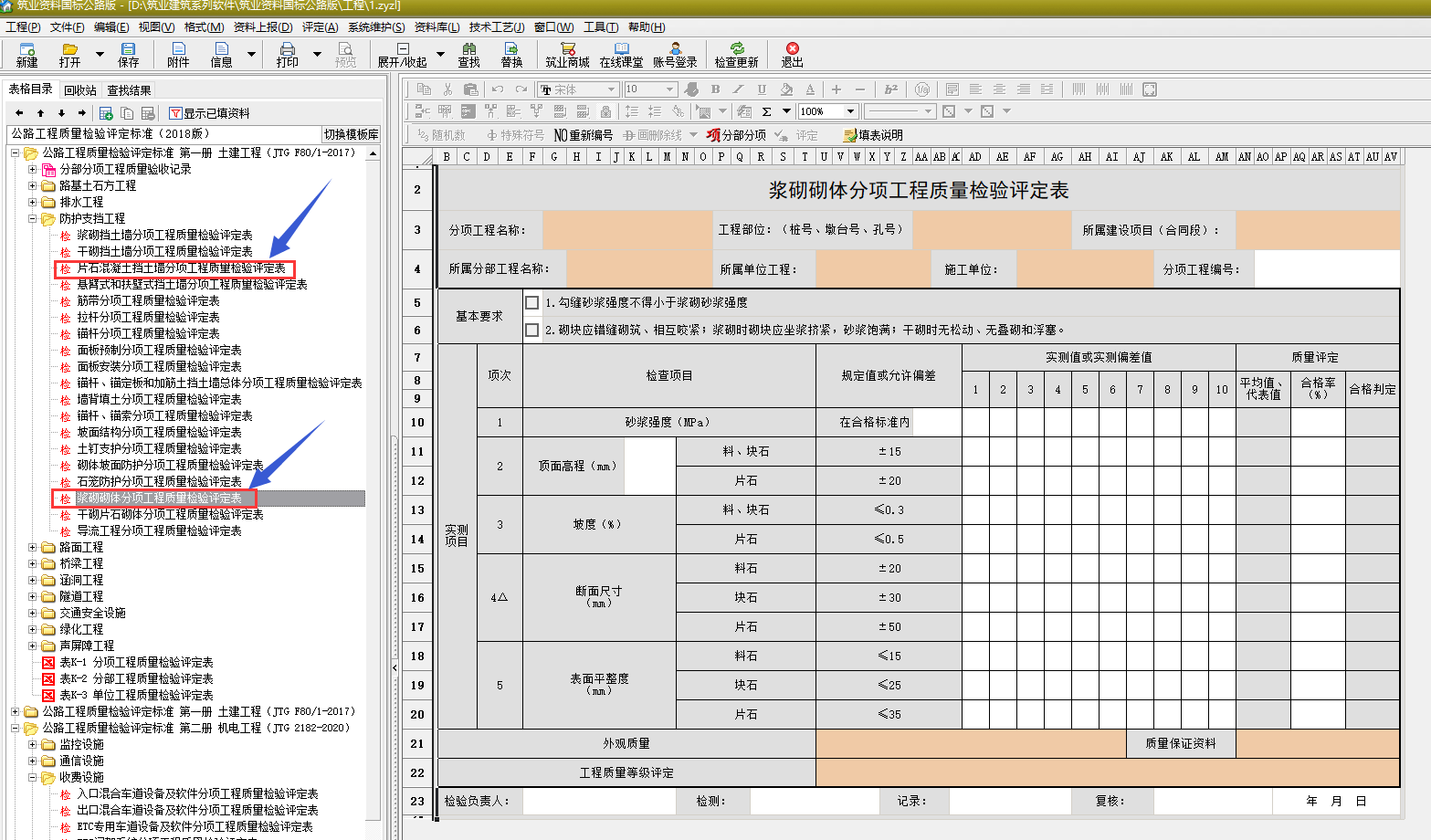
Task: Open the 编辑(E) menu
Action: point(111,27)
